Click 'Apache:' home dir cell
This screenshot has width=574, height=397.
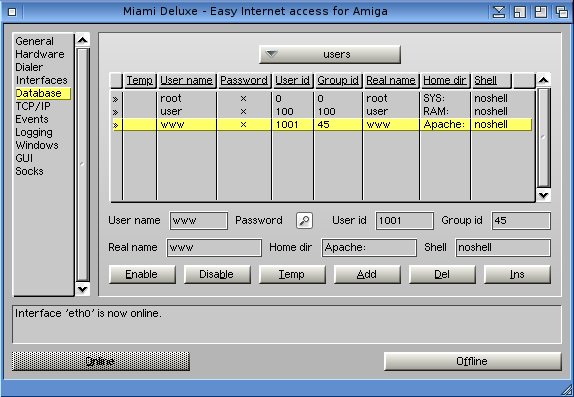pyautogui.click(x=444, y=125)
